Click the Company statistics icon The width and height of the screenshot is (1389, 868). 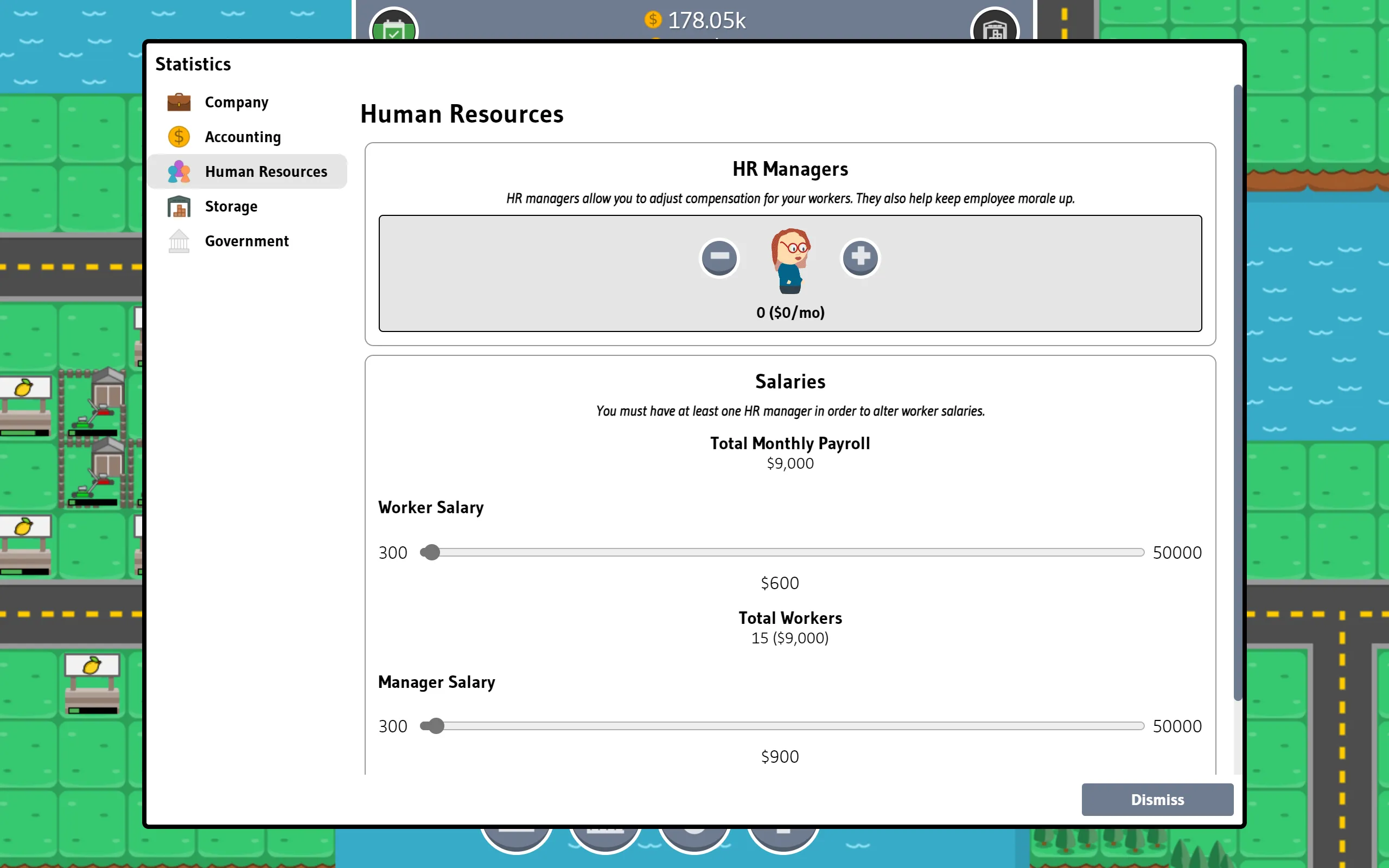pos(180,101)
